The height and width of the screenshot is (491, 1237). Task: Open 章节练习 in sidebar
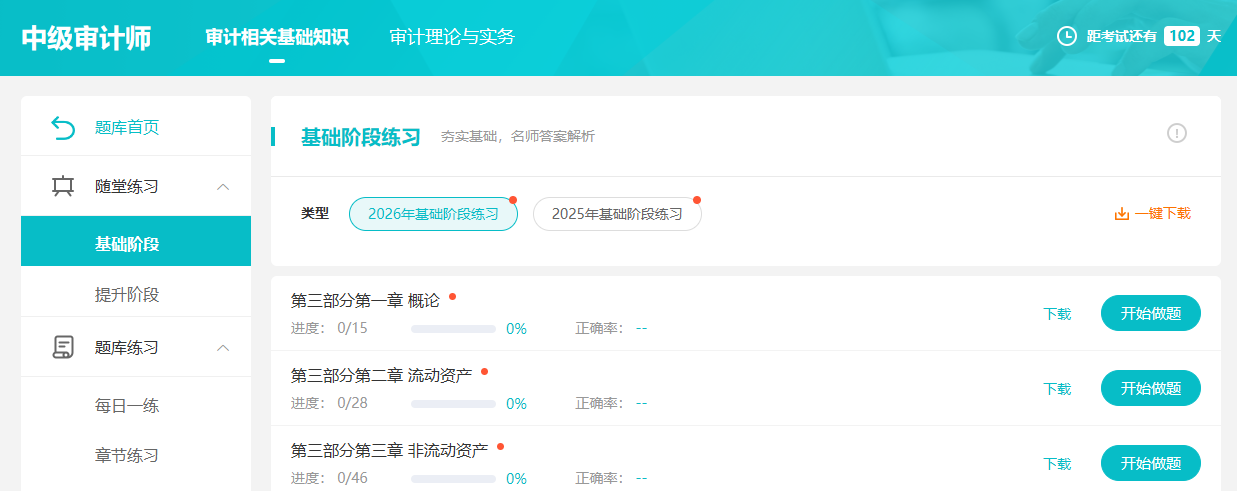coord(127,455)
